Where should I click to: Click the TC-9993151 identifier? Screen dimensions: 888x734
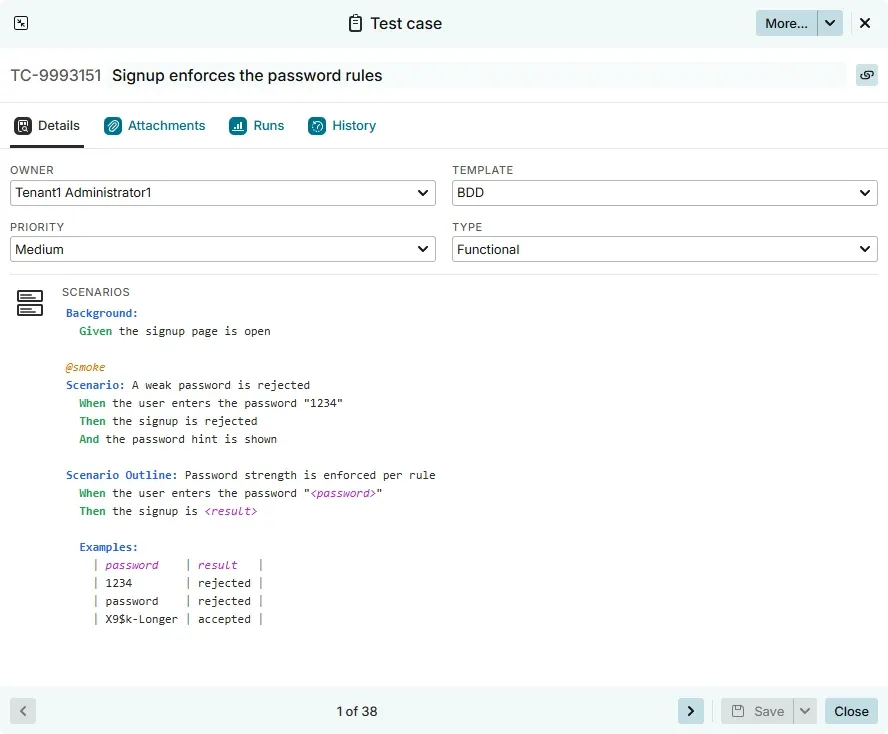pyautogui.click(x=56, y=75)
